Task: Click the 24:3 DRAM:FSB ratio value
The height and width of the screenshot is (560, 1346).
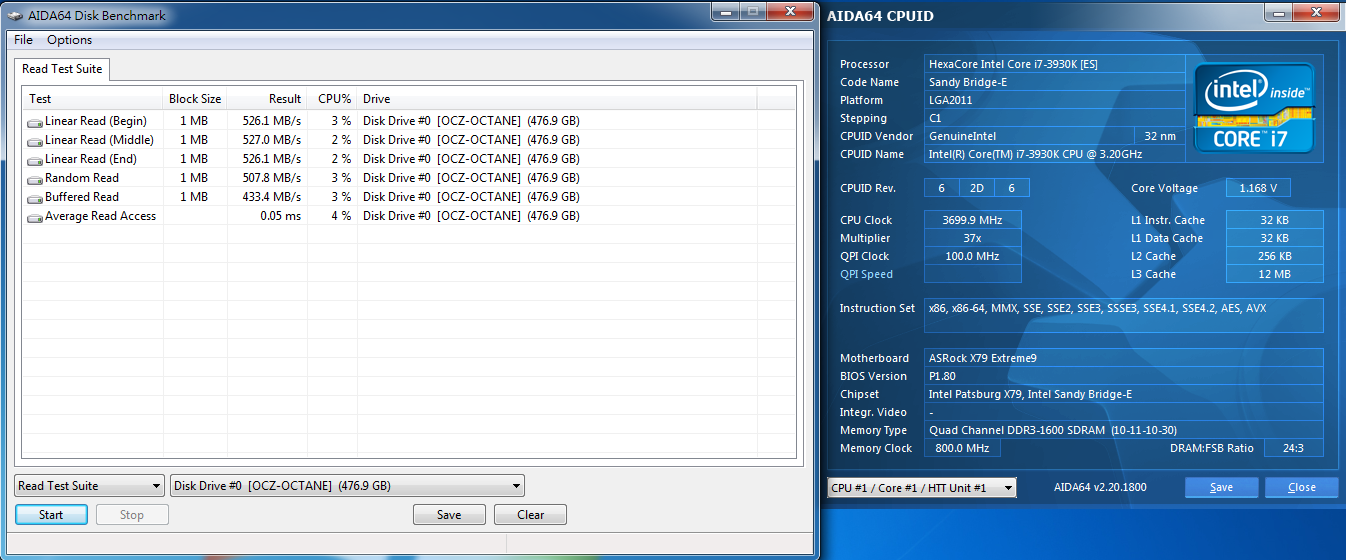Action: (1294, 448)
